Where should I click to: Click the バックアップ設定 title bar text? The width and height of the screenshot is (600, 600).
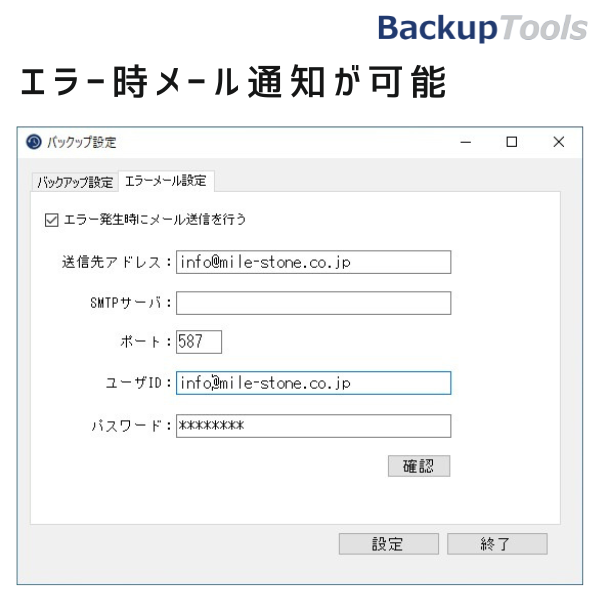coord(82,142)
